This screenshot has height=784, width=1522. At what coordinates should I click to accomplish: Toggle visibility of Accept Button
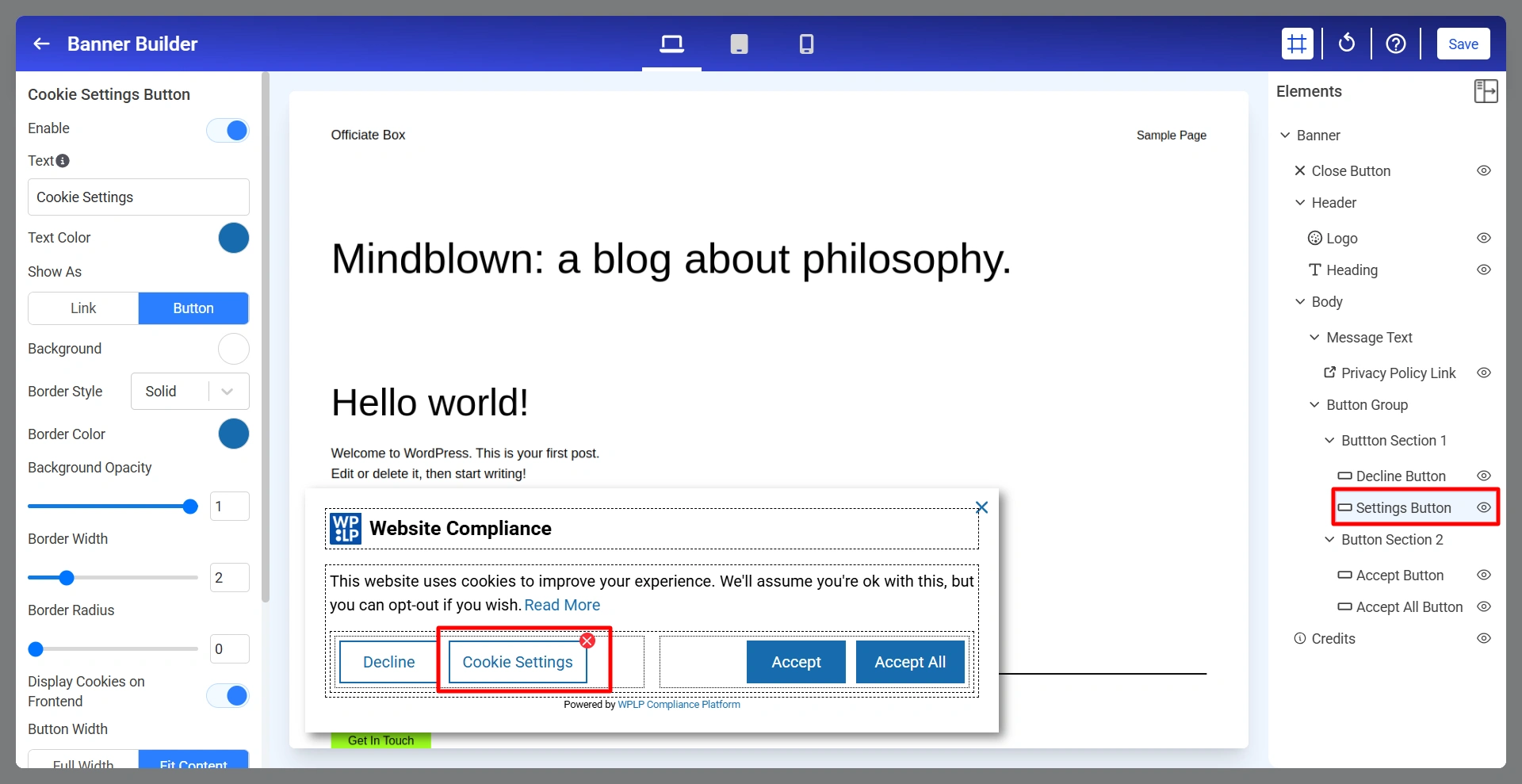[x=1484, y=576]
